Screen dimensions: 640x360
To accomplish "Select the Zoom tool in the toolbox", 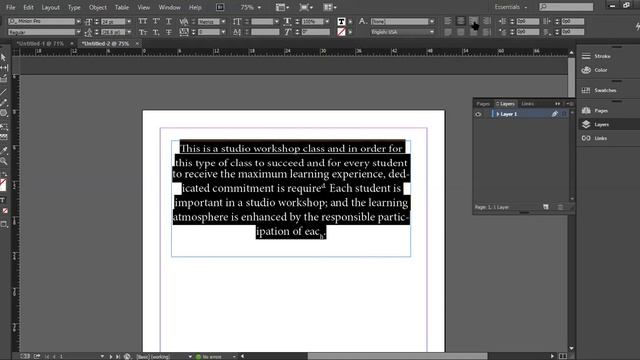I will [4, 161].
